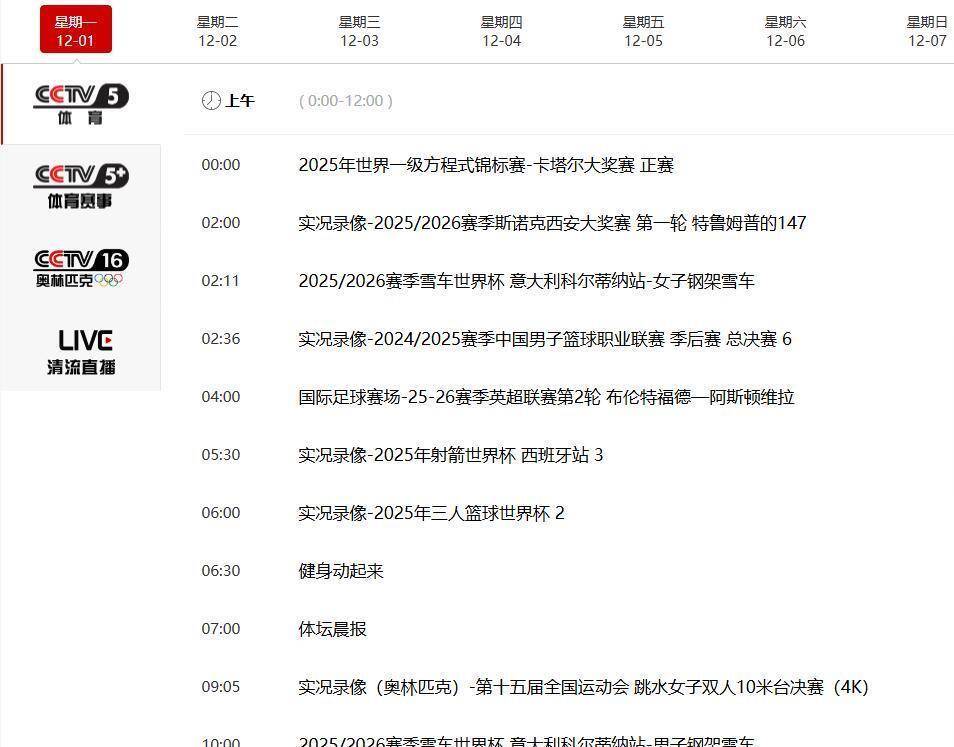The height and width of the screenshot is (747, 954).
Task: Select the 中国男子篮球职业联赛 总决赛 6 entry
Action: [x=545, y=339]
